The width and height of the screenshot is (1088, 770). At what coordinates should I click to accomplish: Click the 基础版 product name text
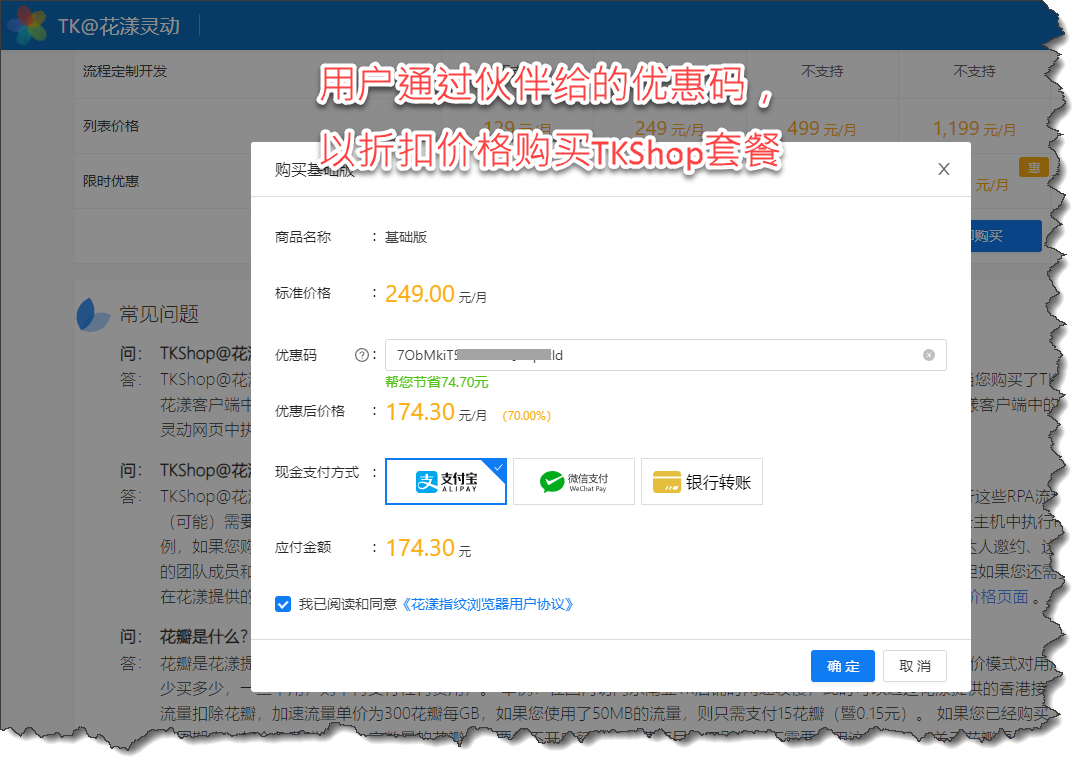(406, 237)
